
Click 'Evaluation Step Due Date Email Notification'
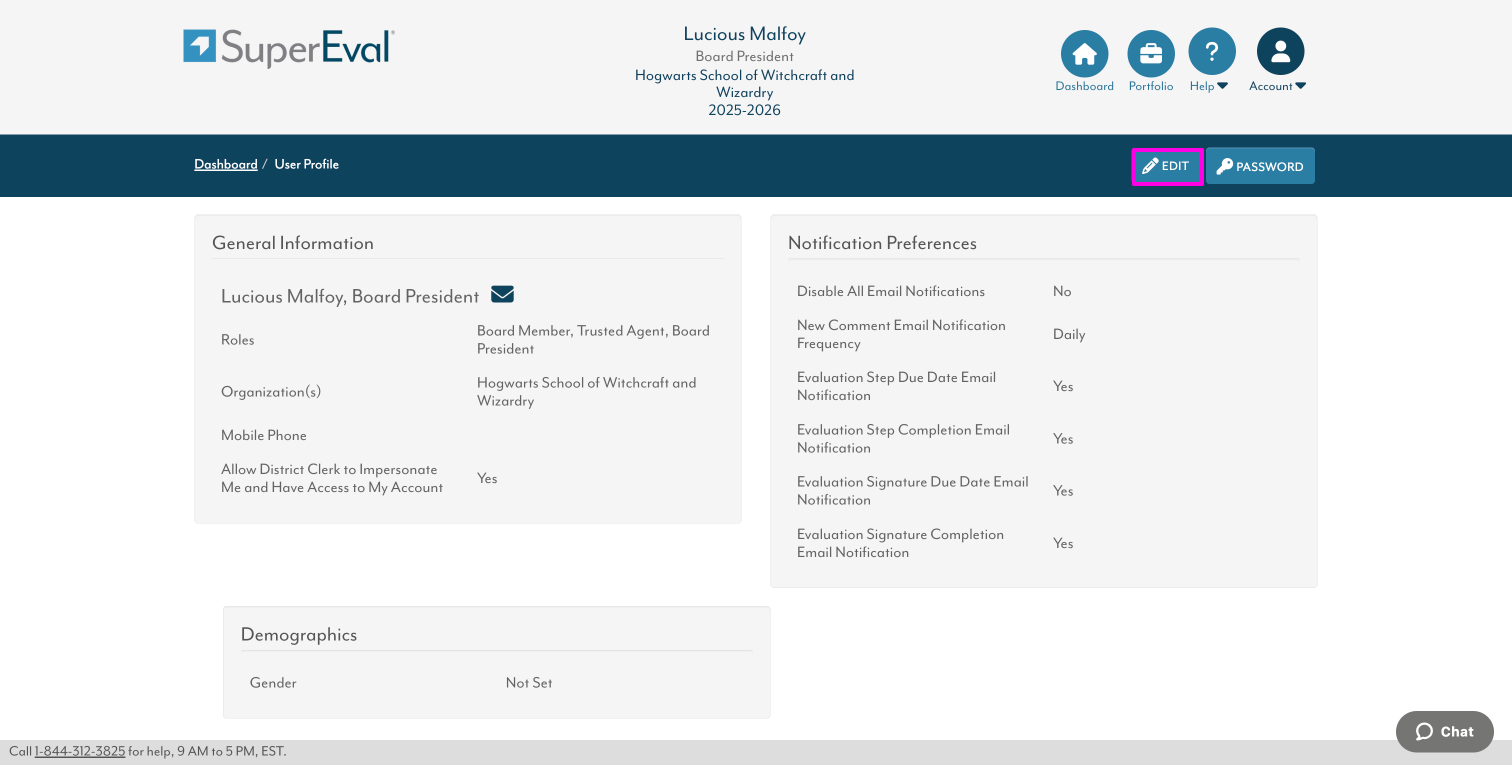click(897, 387)
